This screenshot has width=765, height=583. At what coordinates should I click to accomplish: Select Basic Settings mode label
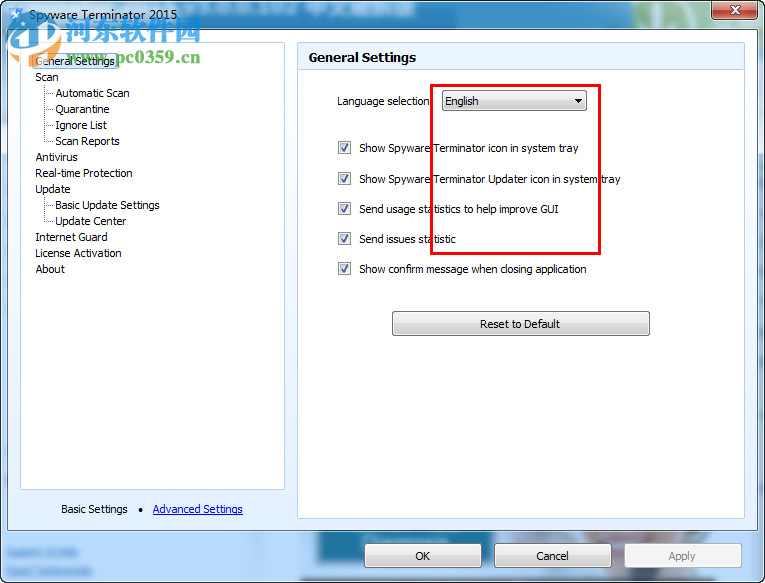(x=94, y=509)
